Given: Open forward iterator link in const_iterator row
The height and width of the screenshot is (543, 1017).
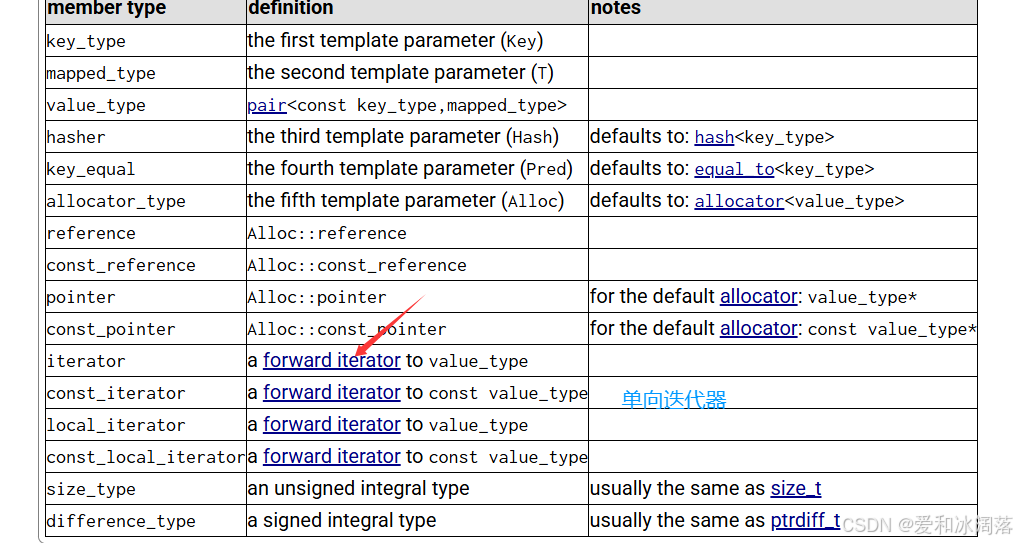Looking at the screenshot, I should pos(331,392).
